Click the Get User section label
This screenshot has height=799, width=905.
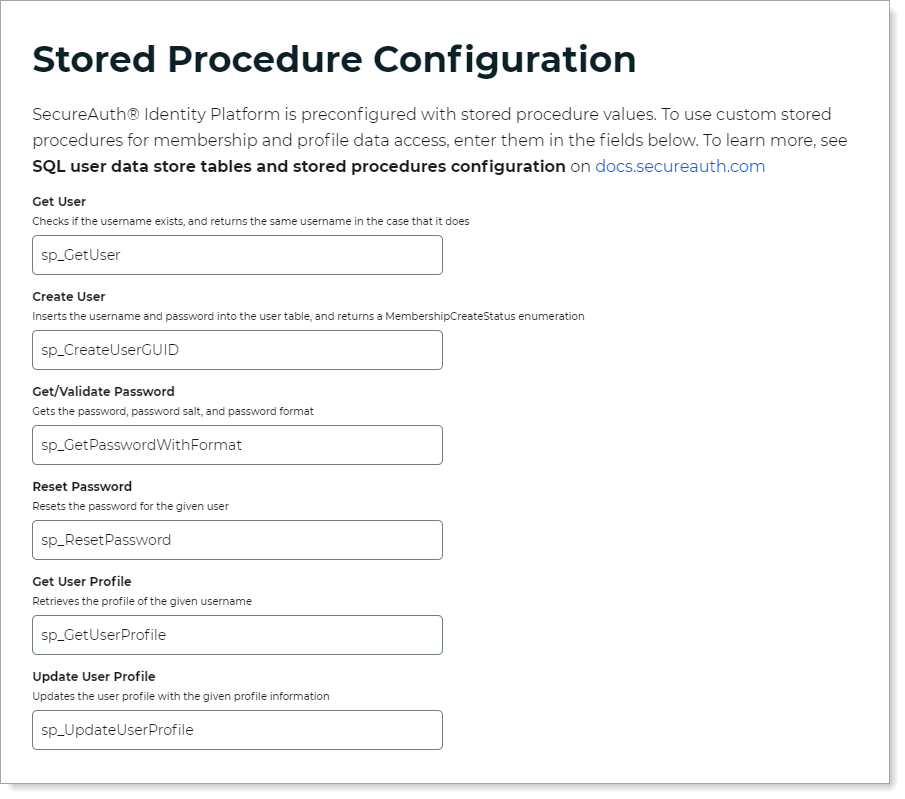(x=57, y=201)
